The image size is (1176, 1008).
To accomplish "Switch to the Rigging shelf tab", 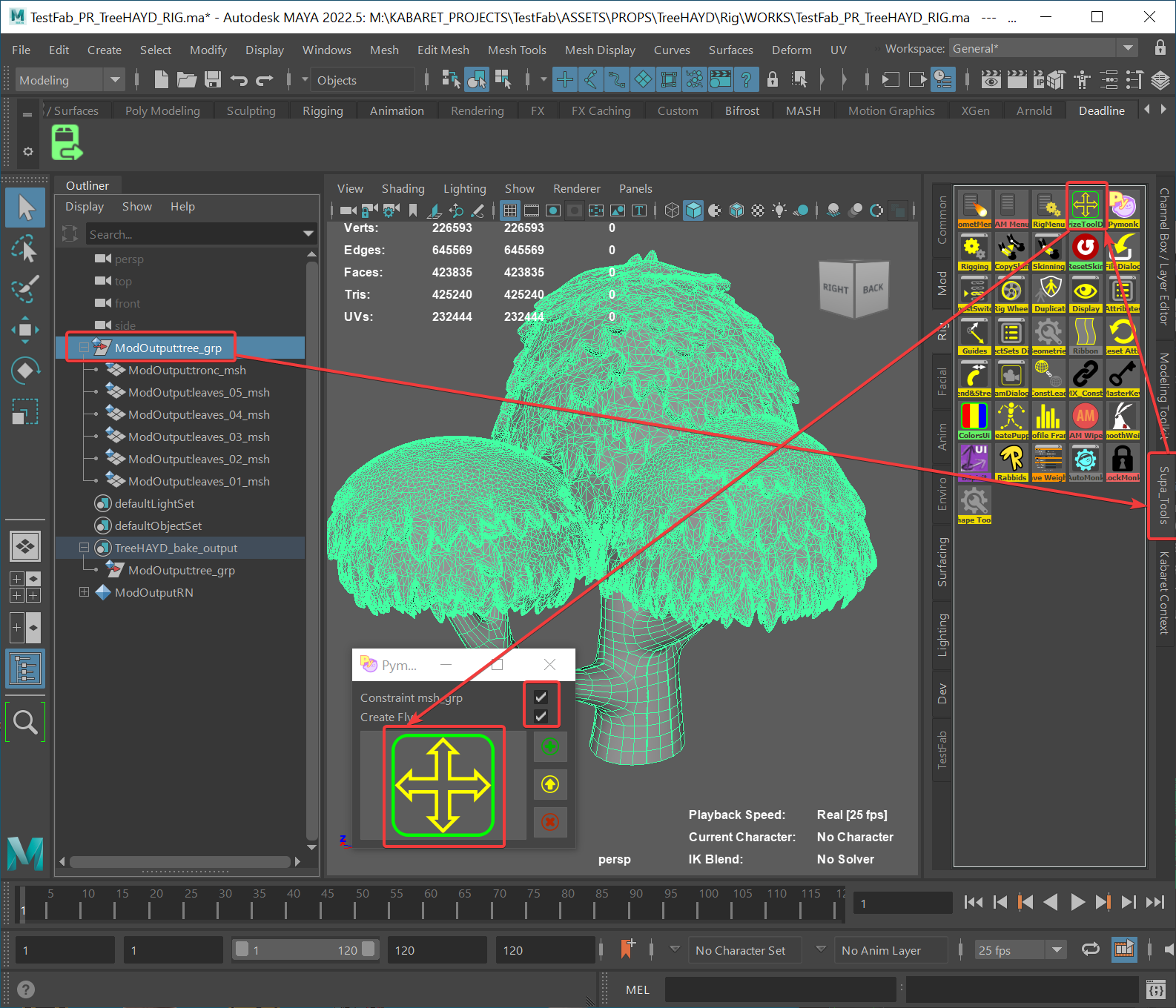I will coord(323,110).
